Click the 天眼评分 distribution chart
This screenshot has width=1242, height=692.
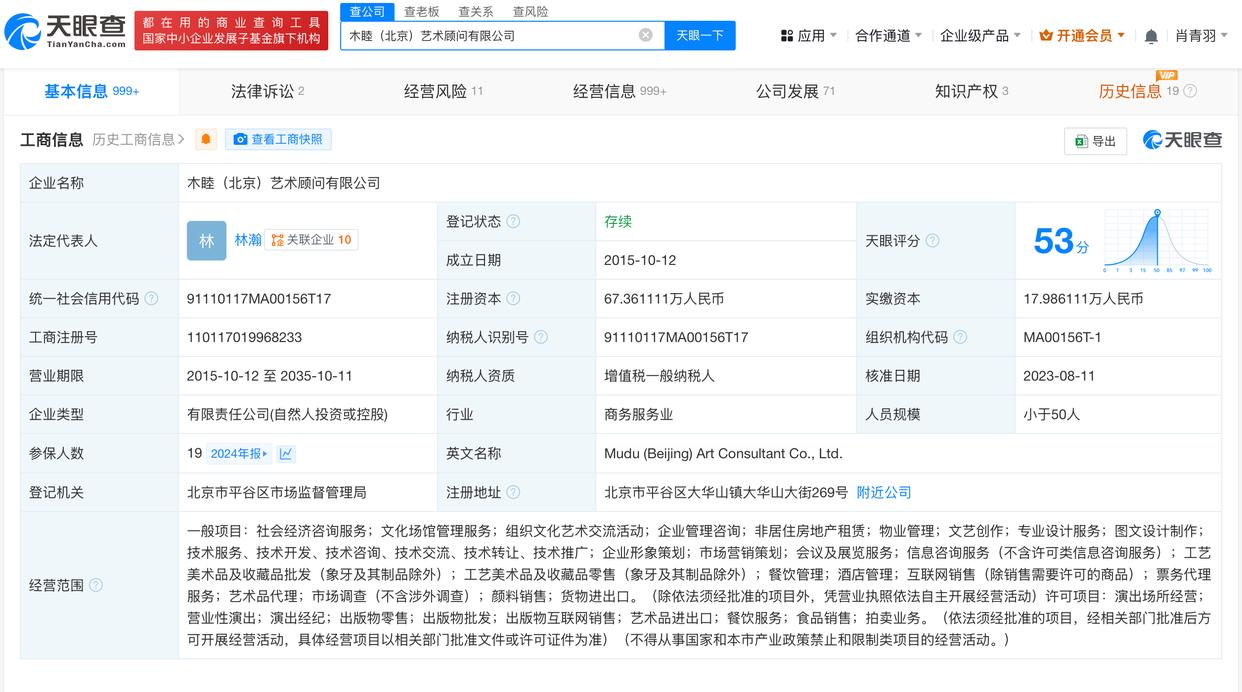pyautogui.click(x=1157, y=241)
